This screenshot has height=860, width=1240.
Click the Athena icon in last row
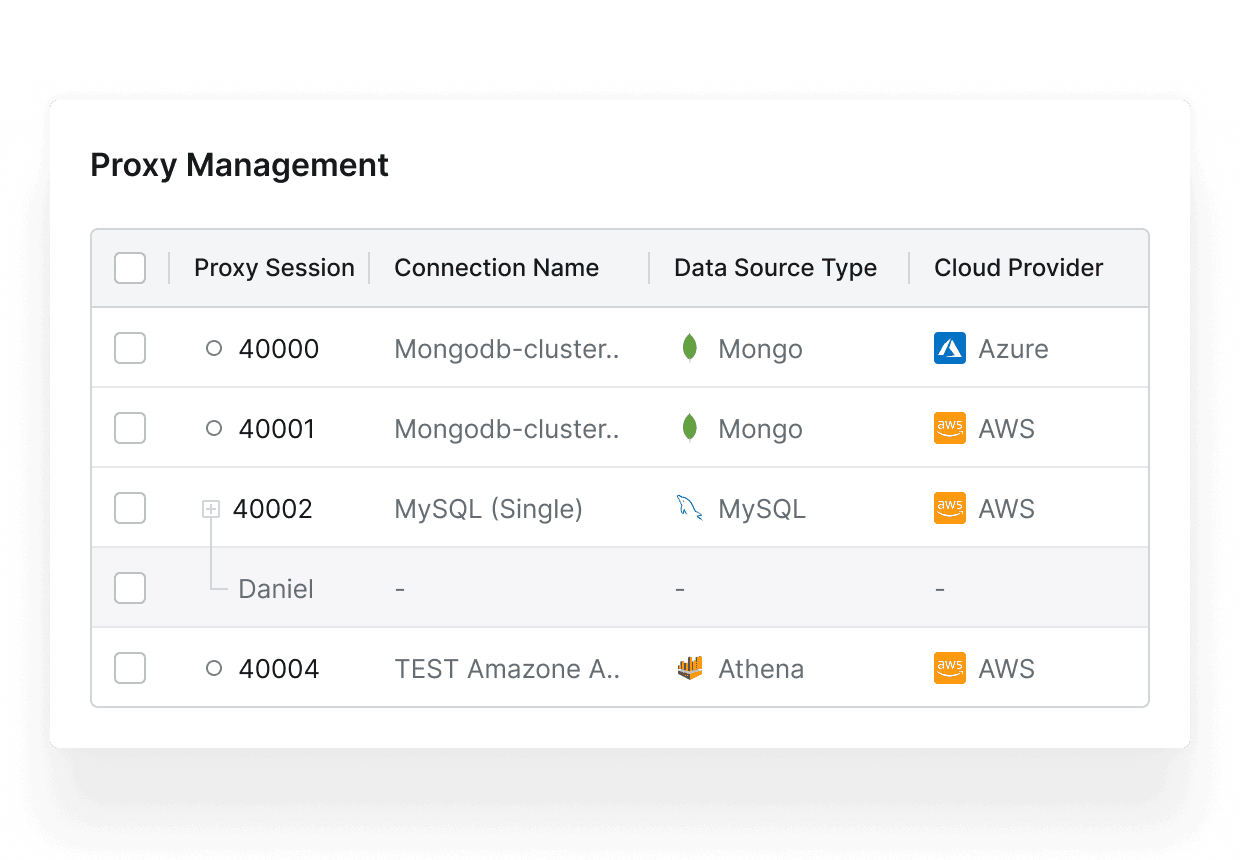[689, 668]
